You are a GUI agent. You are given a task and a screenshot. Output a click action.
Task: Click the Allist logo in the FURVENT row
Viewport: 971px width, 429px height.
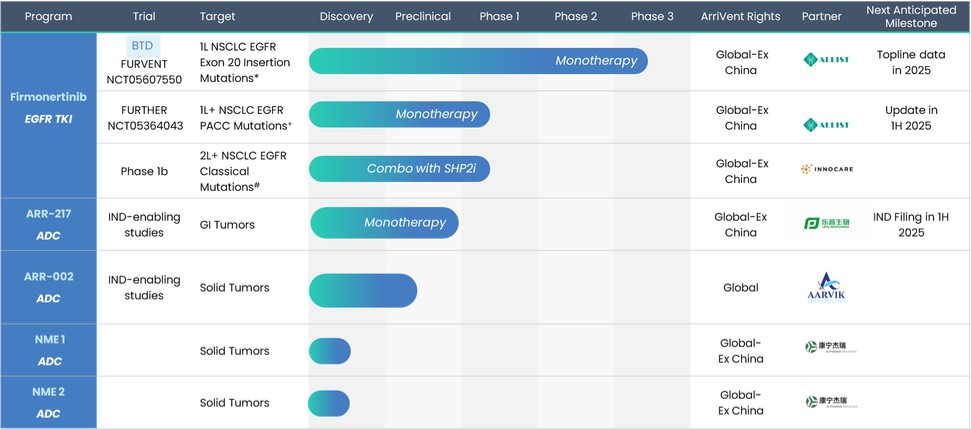coord(825,60)
